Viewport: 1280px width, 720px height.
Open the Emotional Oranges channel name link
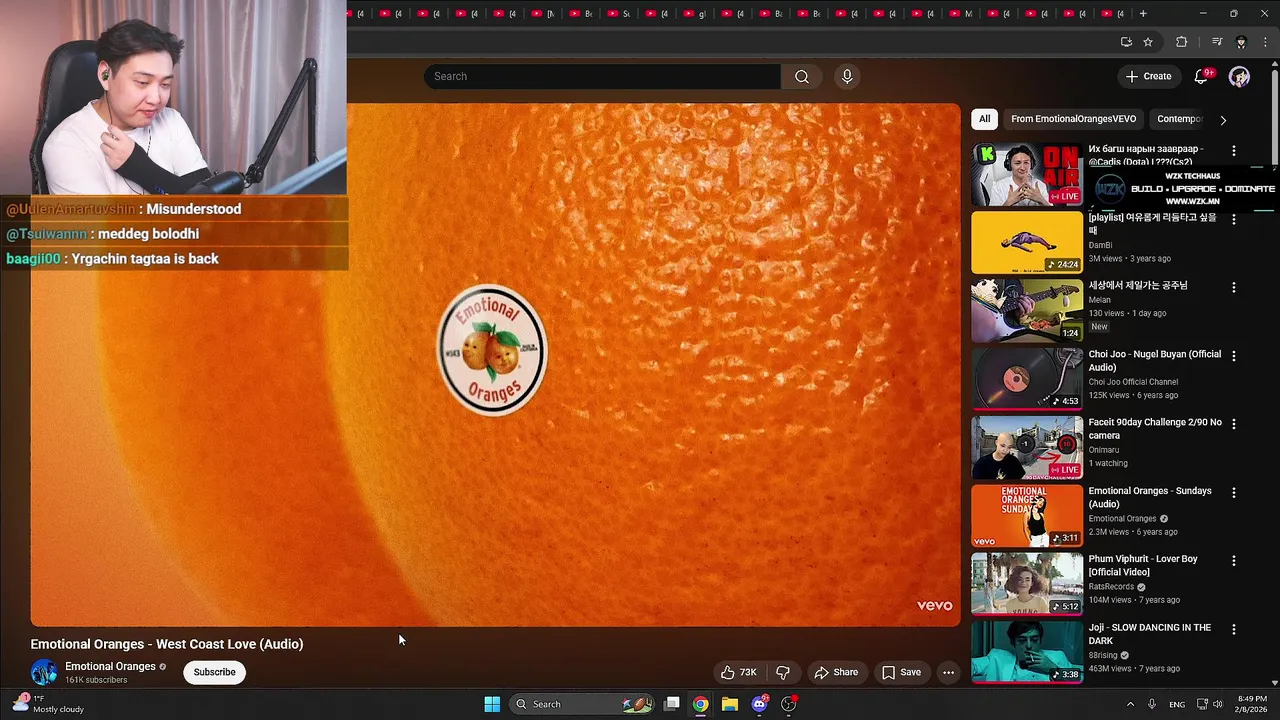pos(110,666)
